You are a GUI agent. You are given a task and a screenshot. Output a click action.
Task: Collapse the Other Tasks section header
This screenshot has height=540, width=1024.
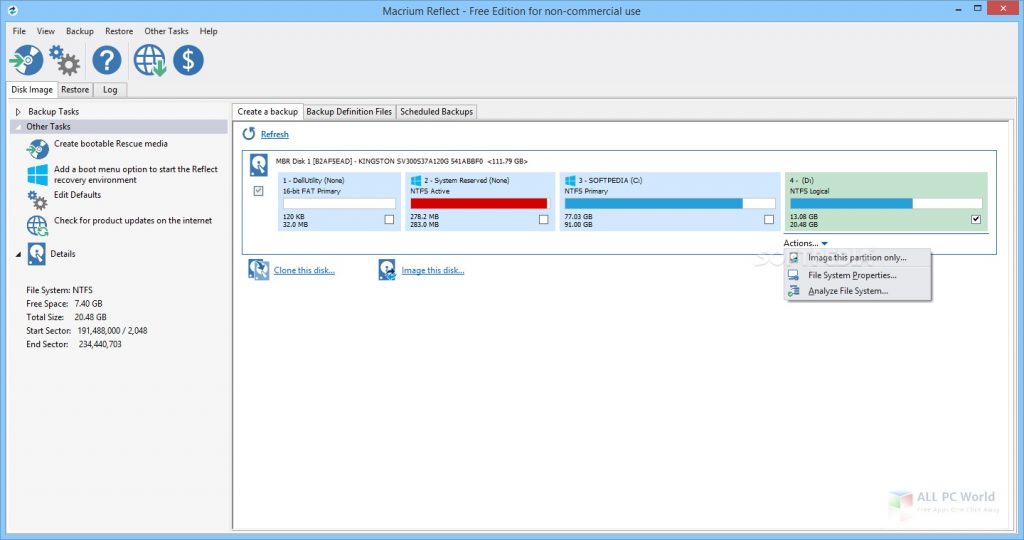tap(119, 127)
